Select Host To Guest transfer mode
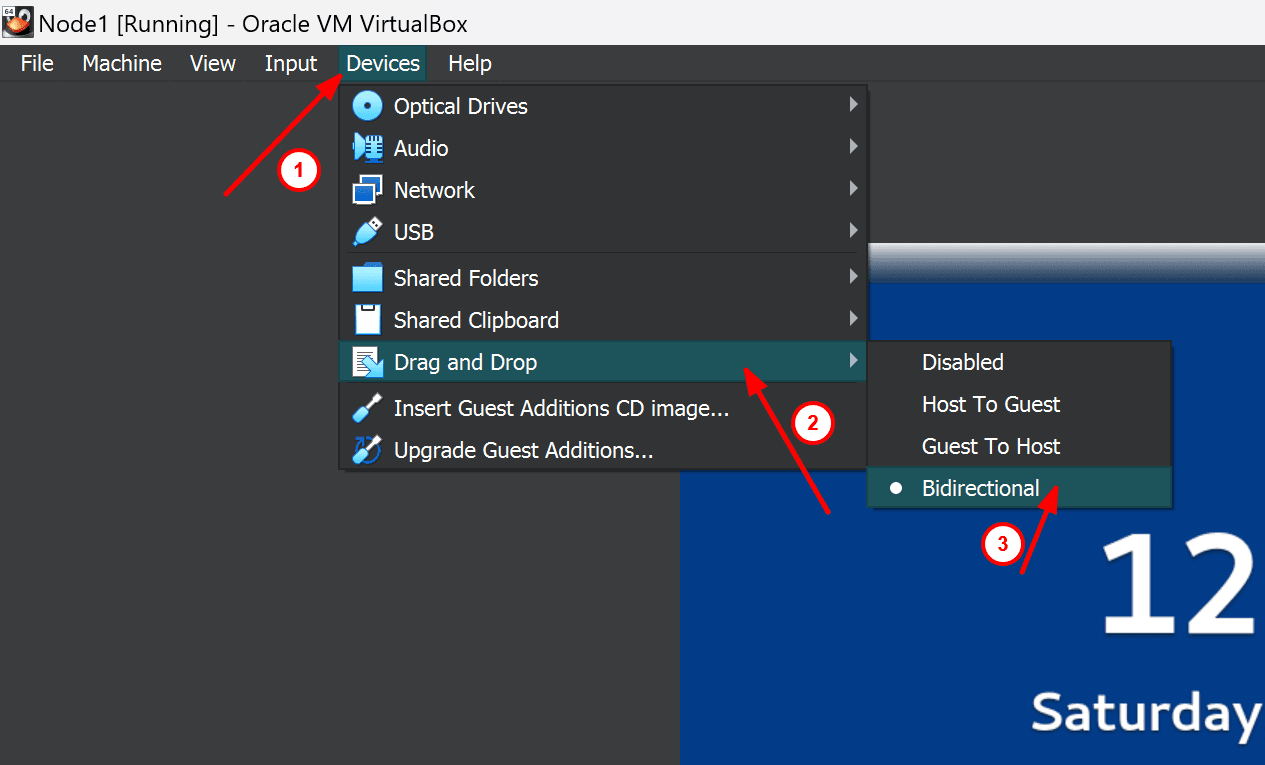The height and width of the screenshot is (765, 1265). point(991,404)
